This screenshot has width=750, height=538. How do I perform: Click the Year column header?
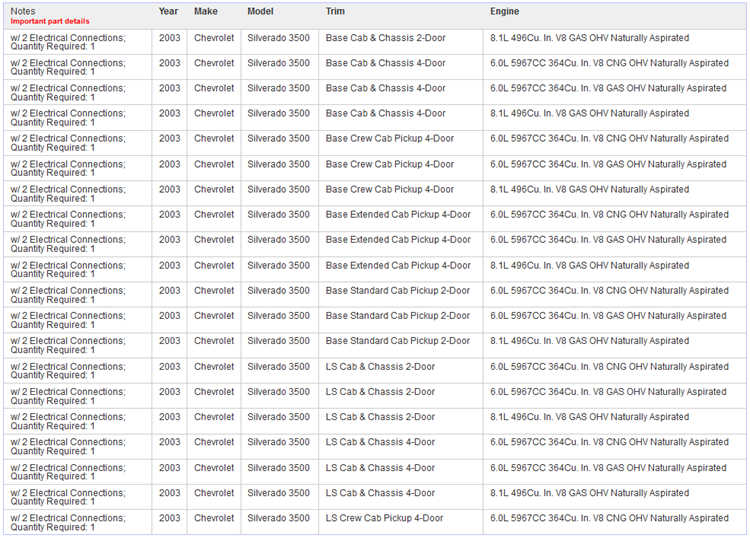[169, 11]
